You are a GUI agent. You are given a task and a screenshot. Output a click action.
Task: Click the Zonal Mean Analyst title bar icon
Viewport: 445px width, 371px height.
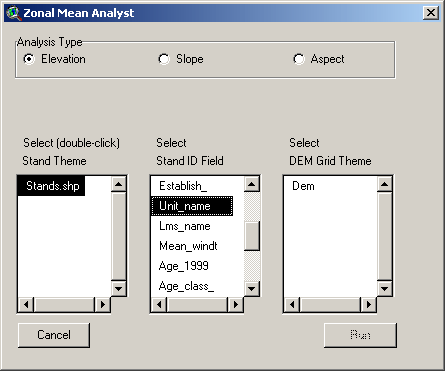click(x=13, y=13)
